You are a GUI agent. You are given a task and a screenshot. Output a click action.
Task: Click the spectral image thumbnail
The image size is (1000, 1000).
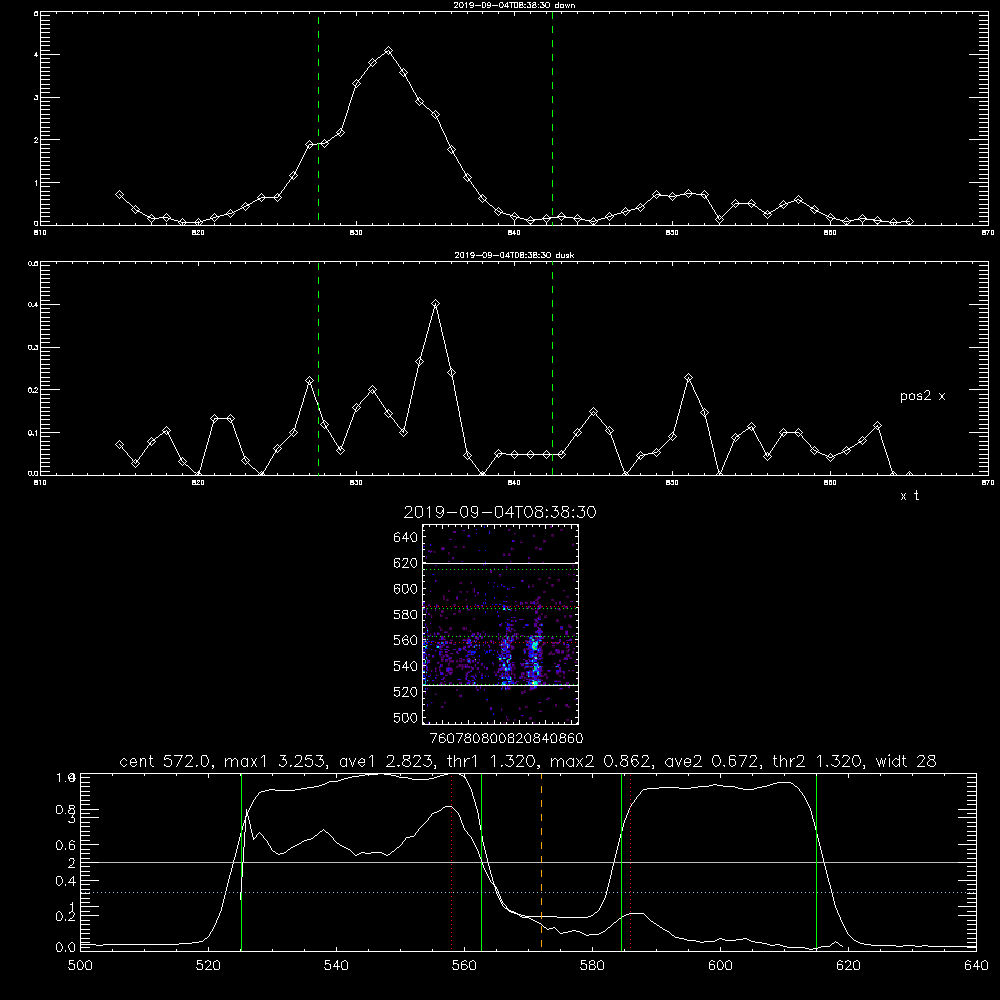tap(500, 624)
